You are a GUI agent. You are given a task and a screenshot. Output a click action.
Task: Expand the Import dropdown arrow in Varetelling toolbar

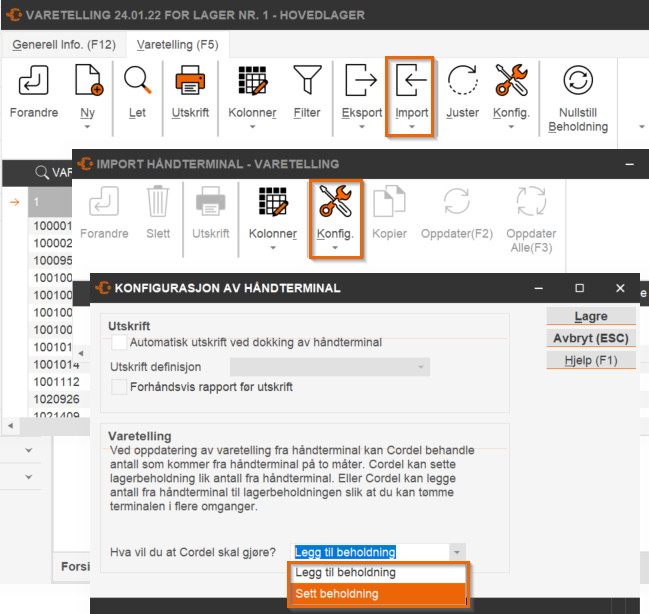click(411, 127)
